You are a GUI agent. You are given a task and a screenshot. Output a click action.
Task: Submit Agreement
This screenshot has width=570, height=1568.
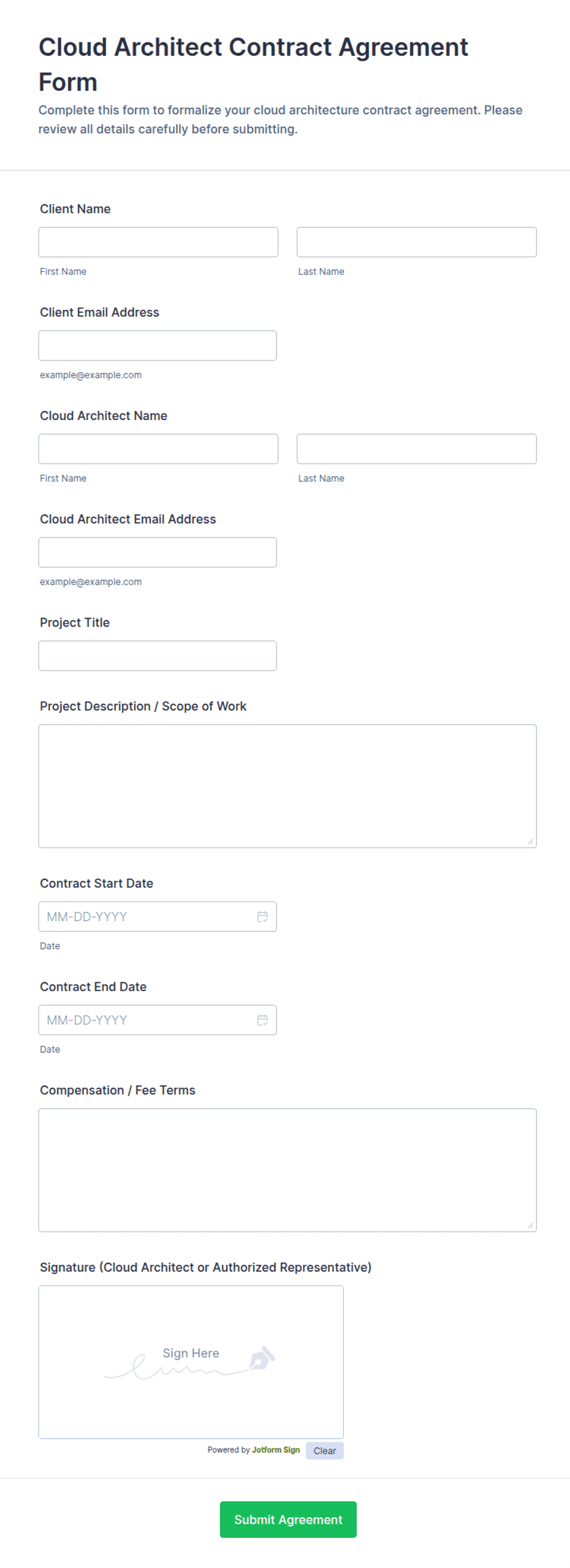[288, 1519]
